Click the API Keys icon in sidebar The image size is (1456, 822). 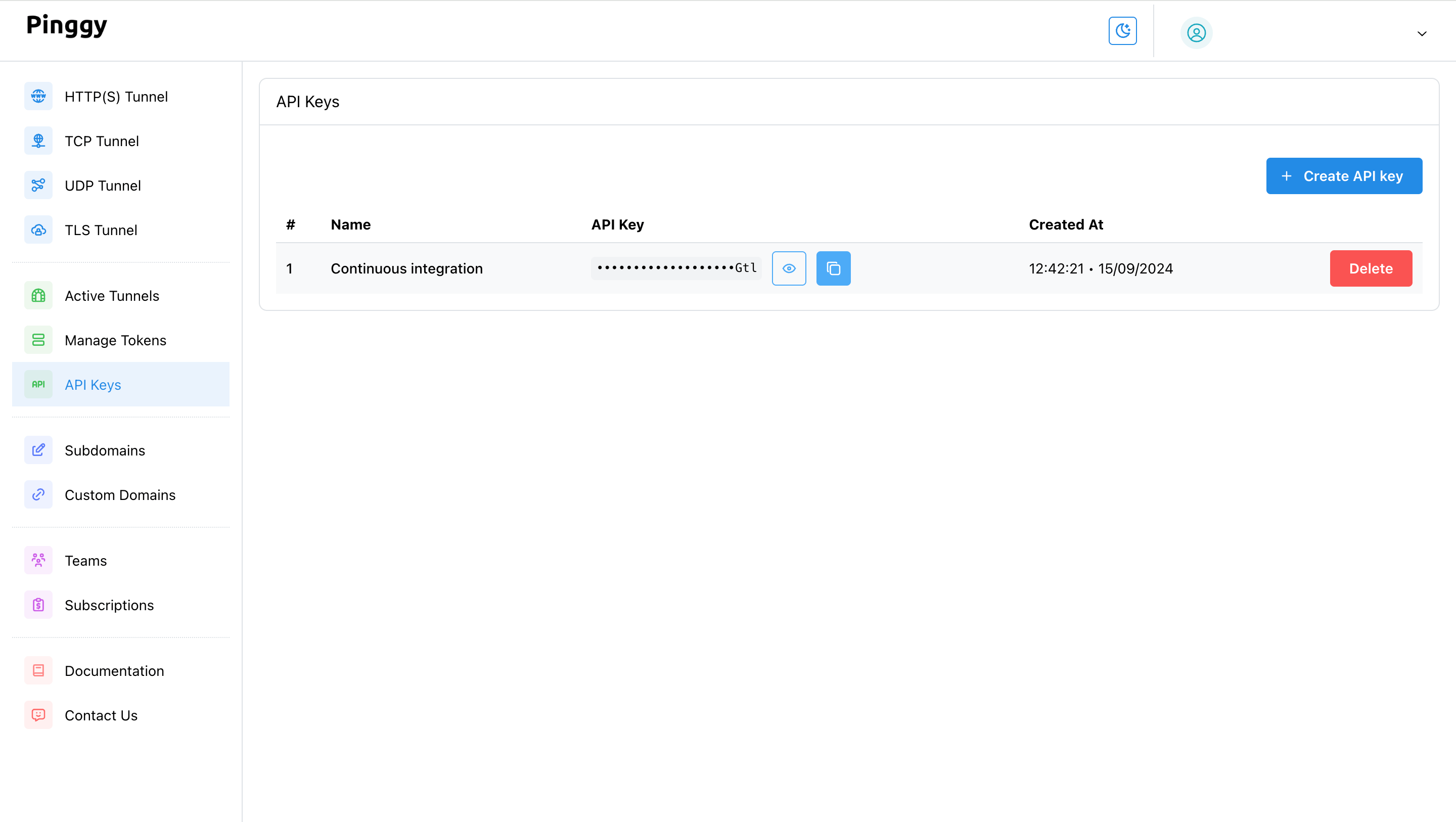(38, 384)
